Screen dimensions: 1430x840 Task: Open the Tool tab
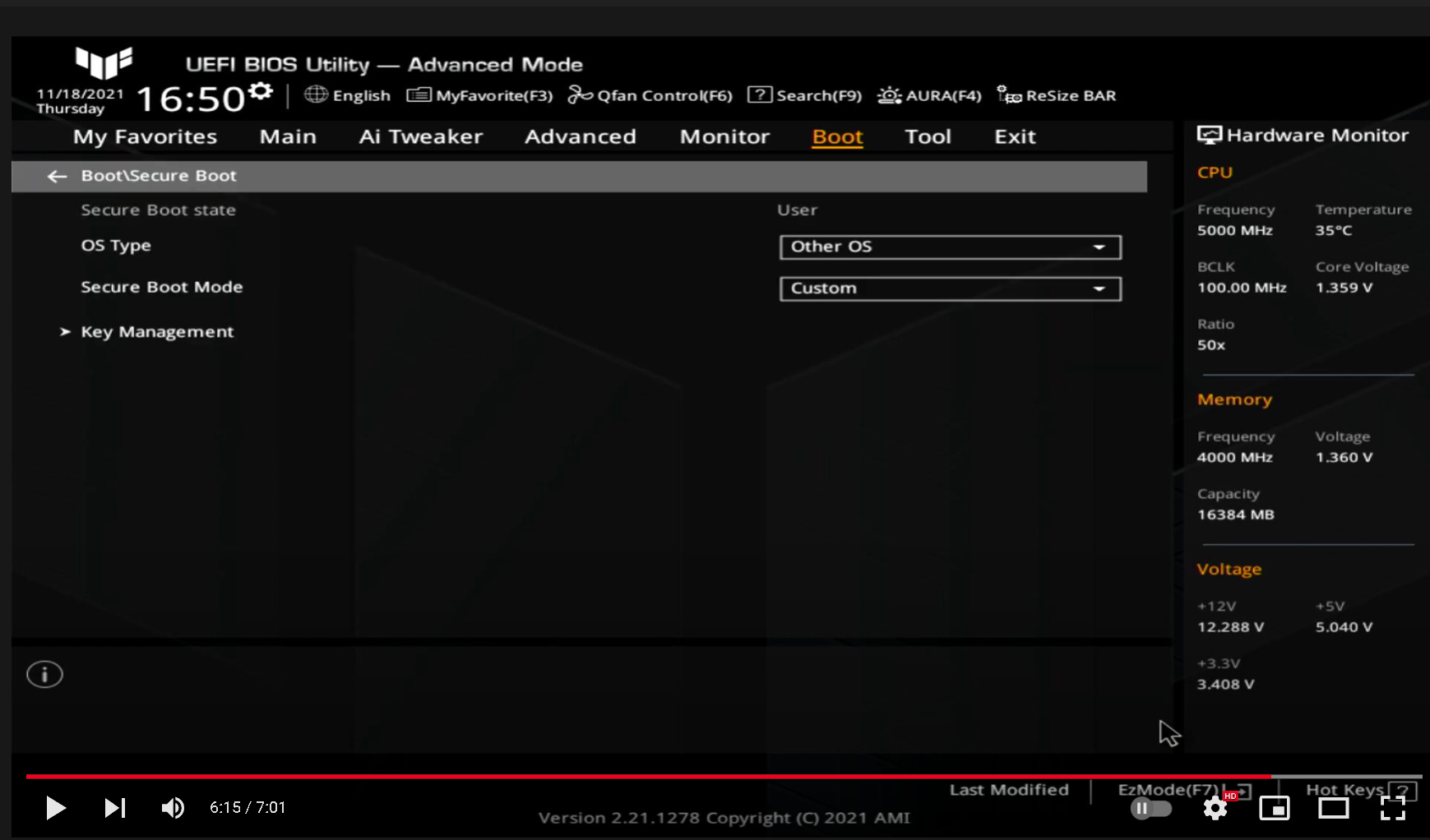coord(928,136)
